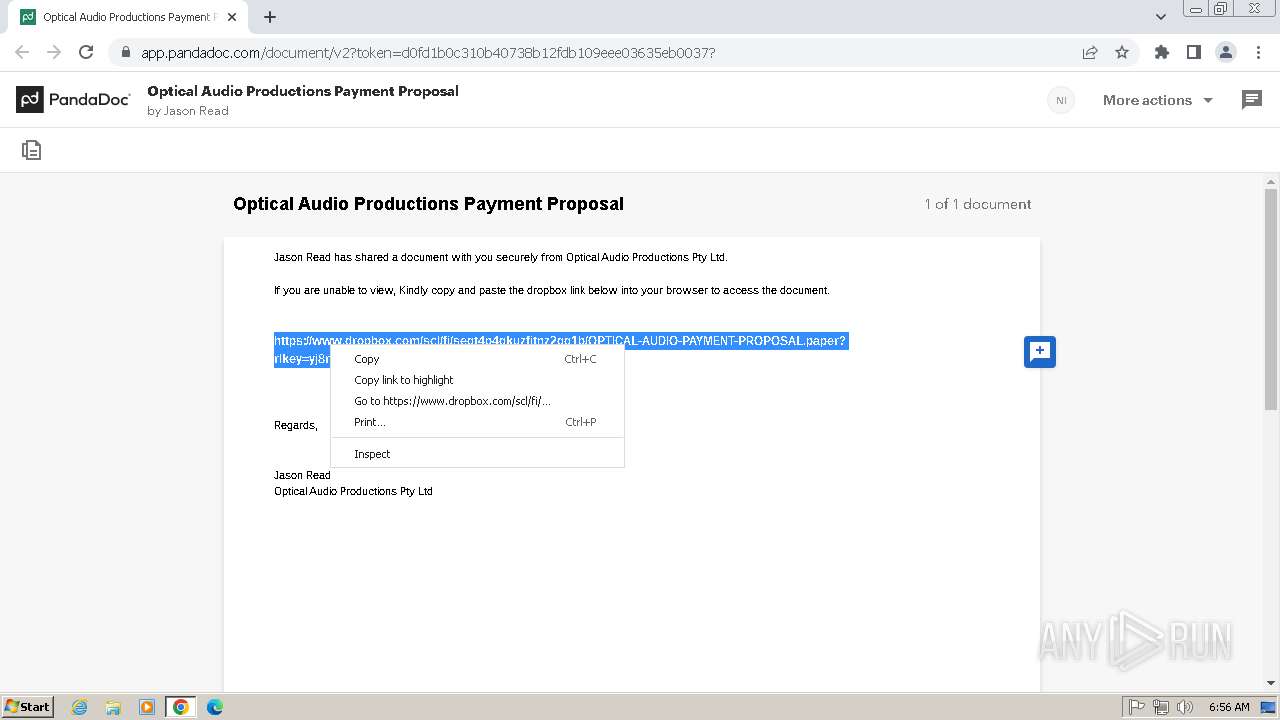The height and width of the screenshot is (720, 1280).
Task: Launch Microsoft Edge from the taskbar
Action: (x=215, y=707)
